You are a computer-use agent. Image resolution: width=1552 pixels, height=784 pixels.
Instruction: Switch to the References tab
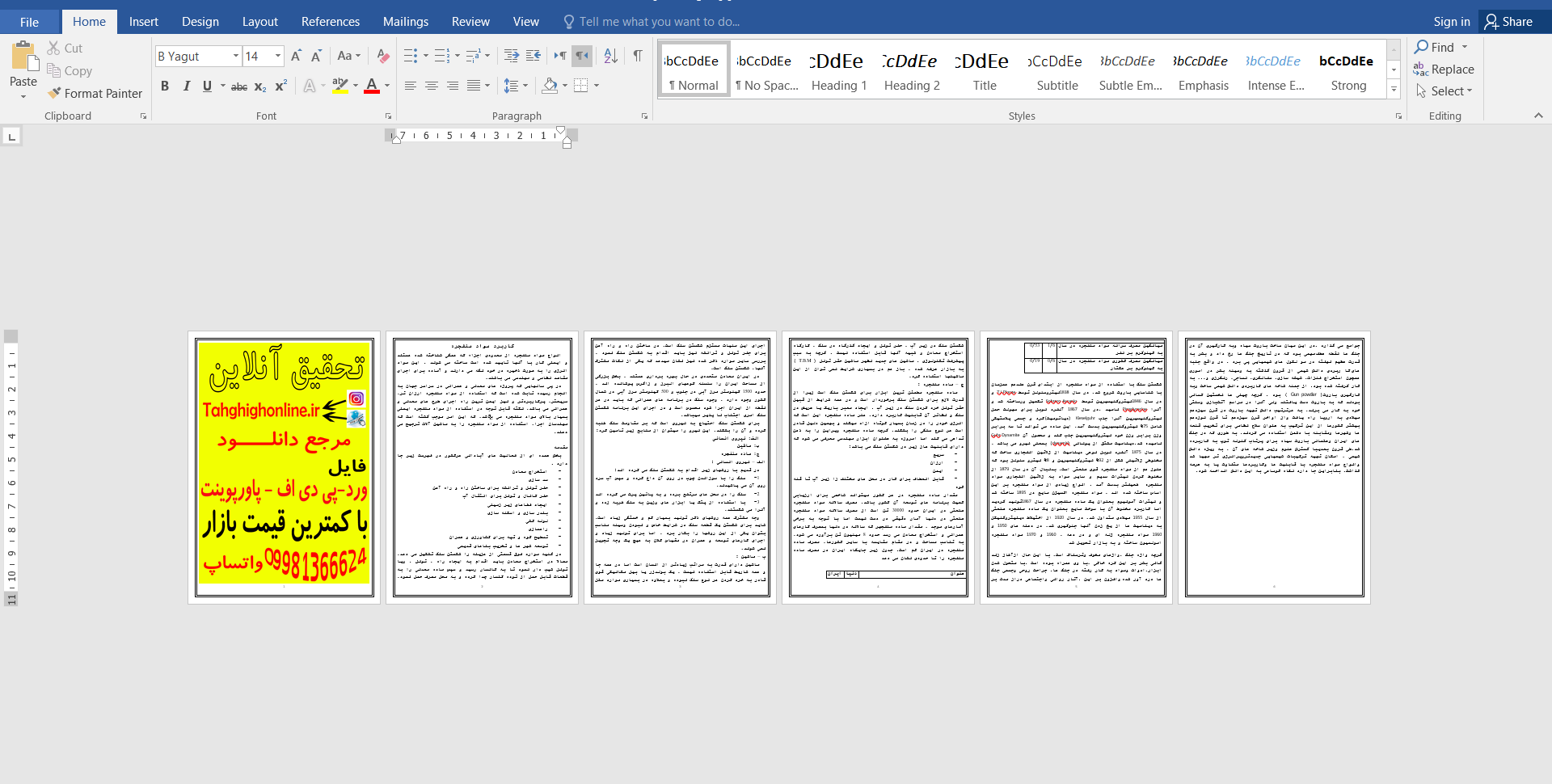coord(330,22)
